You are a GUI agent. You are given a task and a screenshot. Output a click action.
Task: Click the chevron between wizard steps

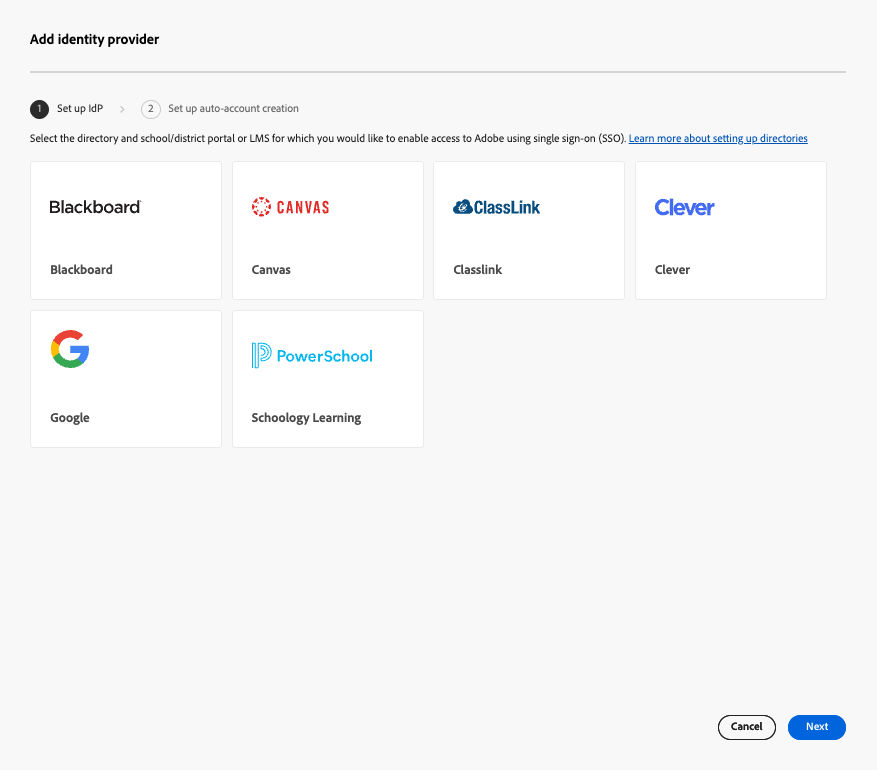coord(122,109)
